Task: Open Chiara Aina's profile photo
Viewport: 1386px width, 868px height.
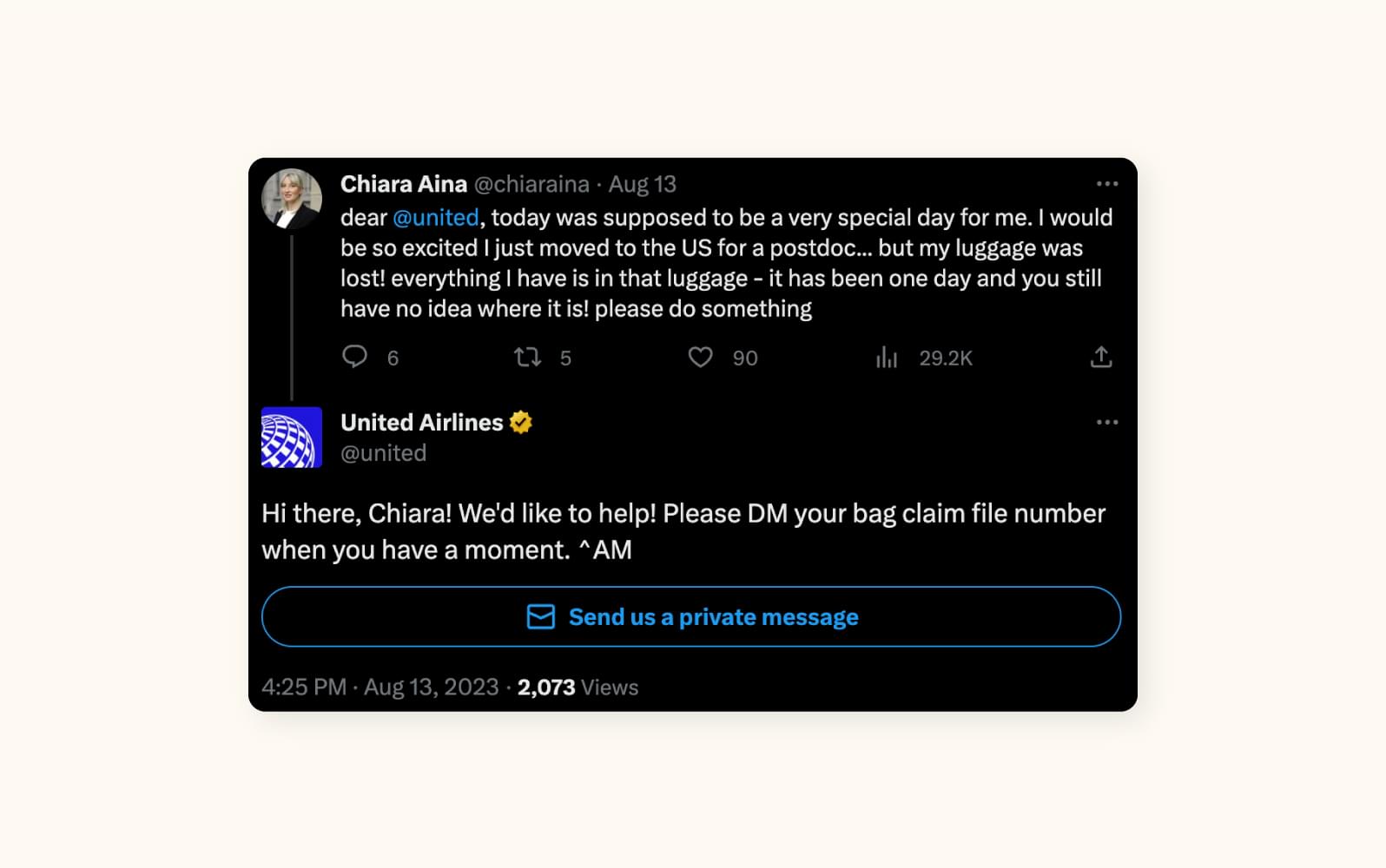Action: [292, 199]
